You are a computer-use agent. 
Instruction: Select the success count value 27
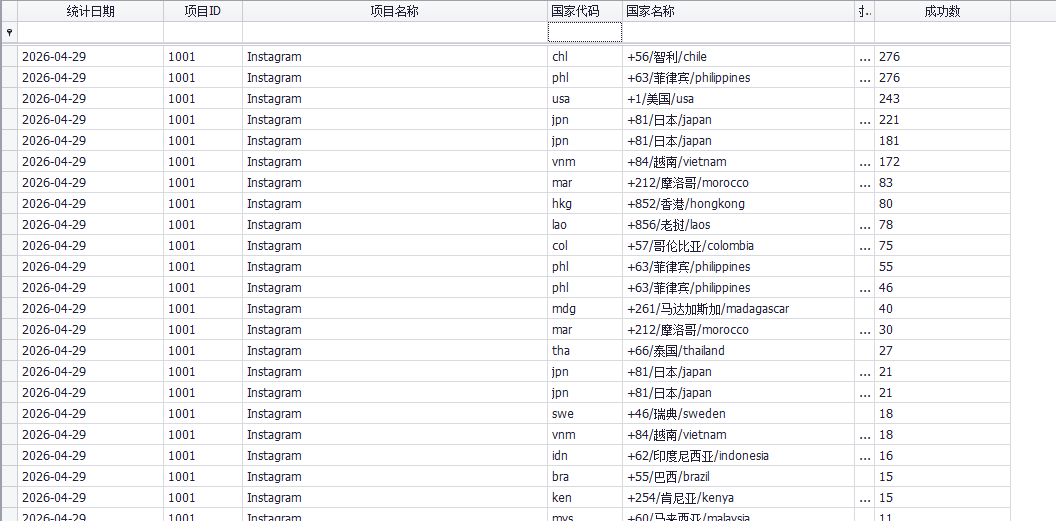[942, 351]
